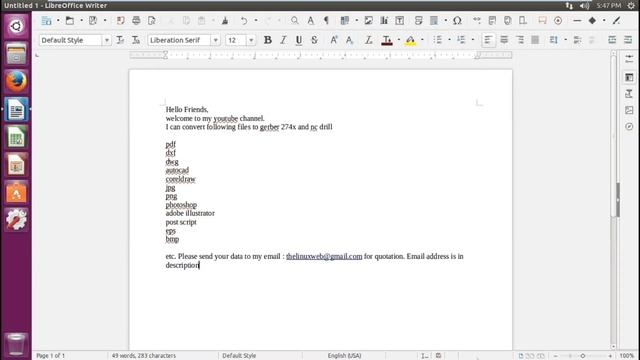This screenshot has width=640, height=360.
Task: Toggle formatting marks pilcrow icon
Action: tap(326, 20)
